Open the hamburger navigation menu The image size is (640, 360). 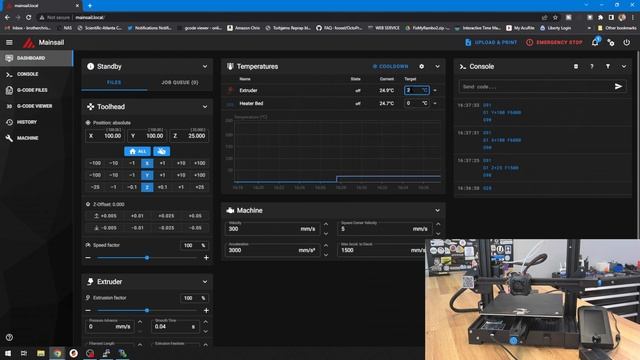pos(9,42)
